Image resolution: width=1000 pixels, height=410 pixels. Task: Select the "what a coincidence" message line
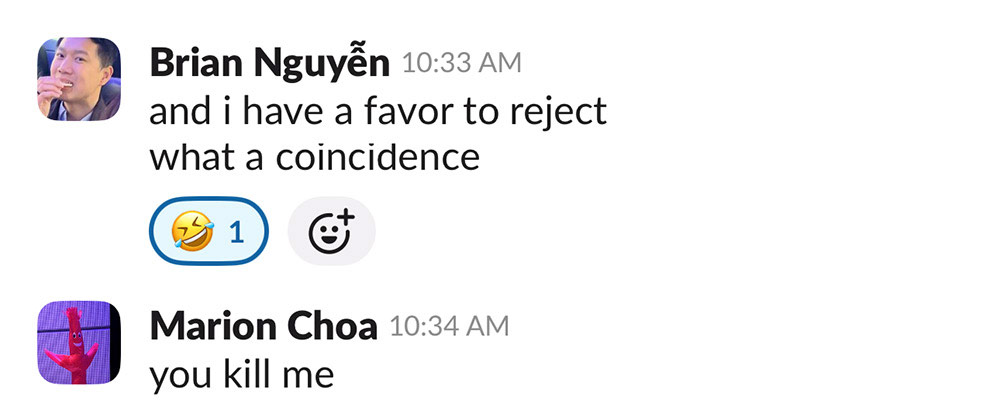pyautogui.click(x=315, y=157)
